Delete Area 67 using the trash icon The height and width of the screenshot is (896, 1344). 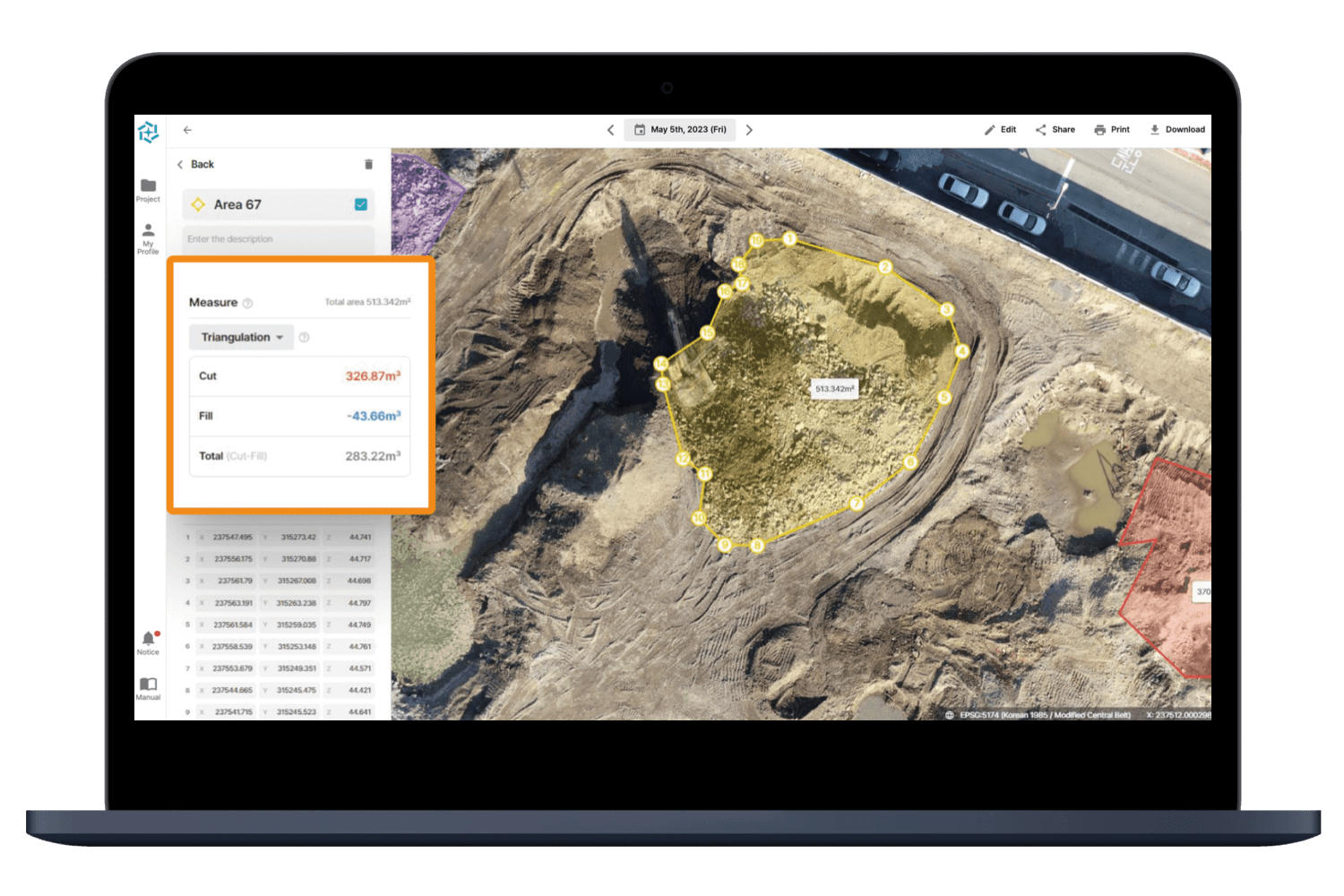click(368, 164)
